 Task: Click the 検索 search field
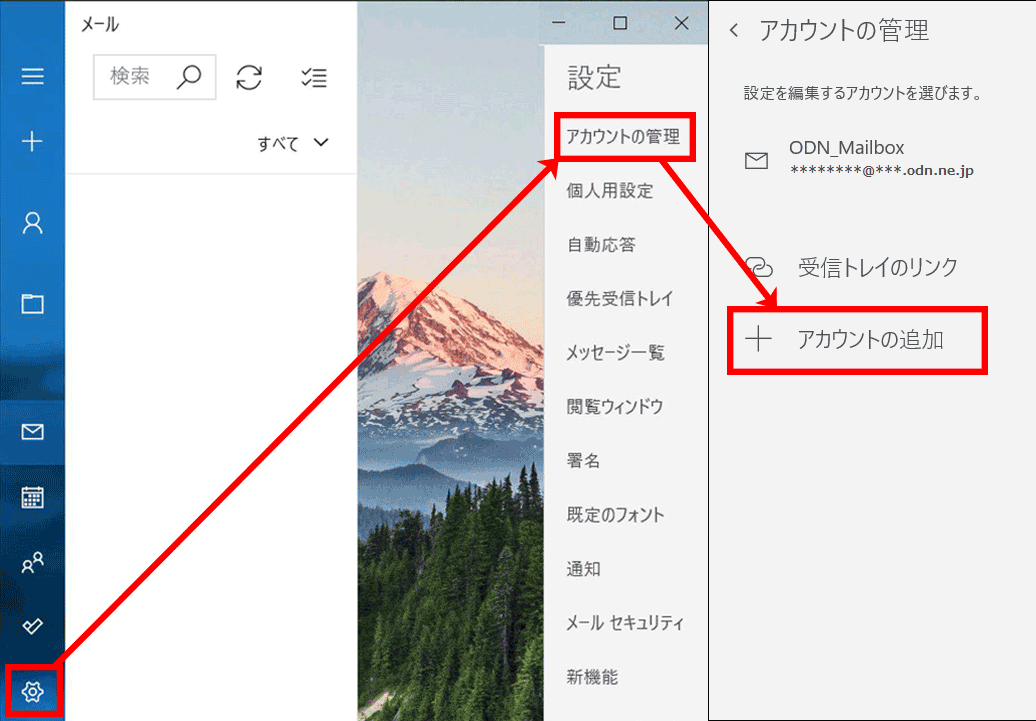point(155,77)
